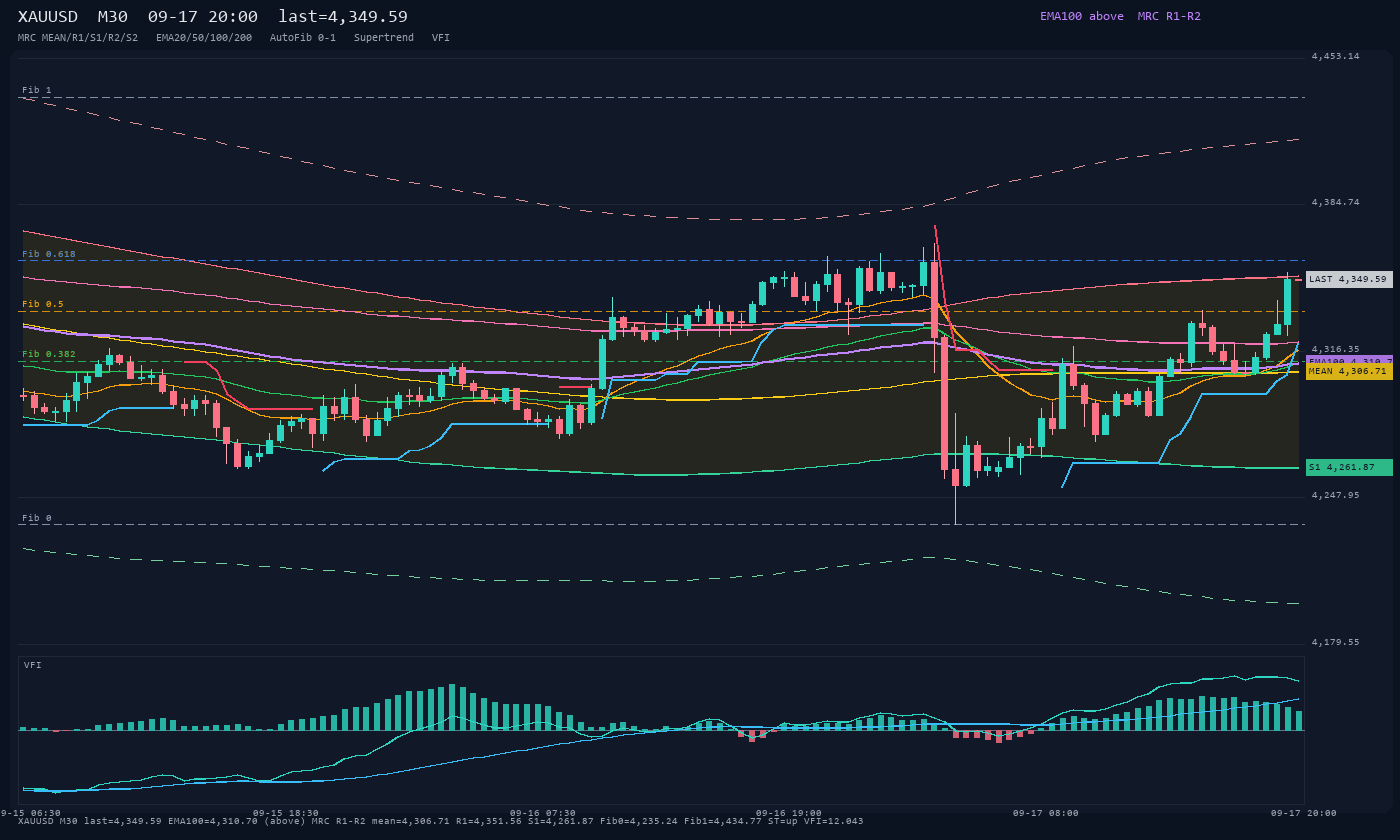Viewport: 1400px width, 840px height.
Task: Click the "MRC MEAN/R1/S1/R2/S2" indicator label
Action: click(x=78, y=37)
